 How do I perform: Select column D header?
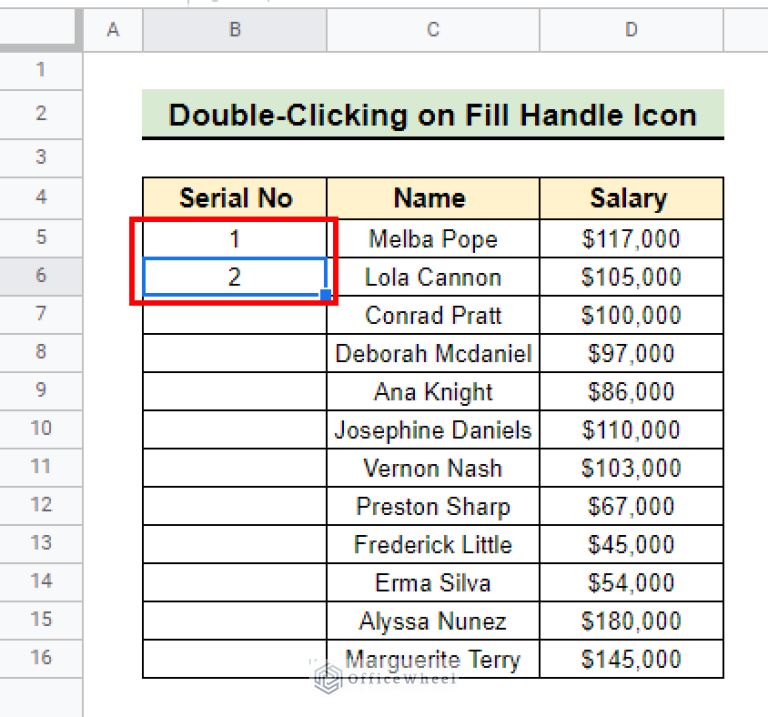pos(631,30)
